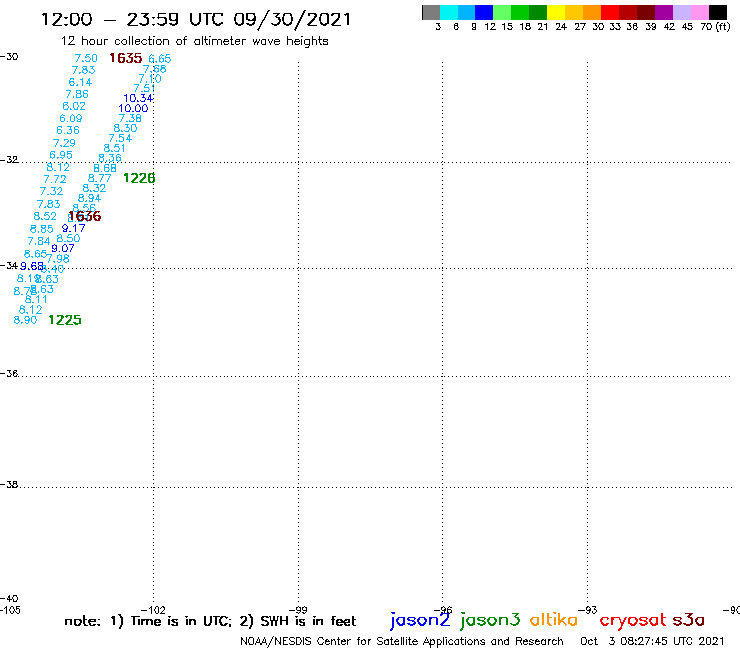Click the cyan 6 ft legend swatch
Viewport: 740px width, 650px height.
[x=448, y=12]
